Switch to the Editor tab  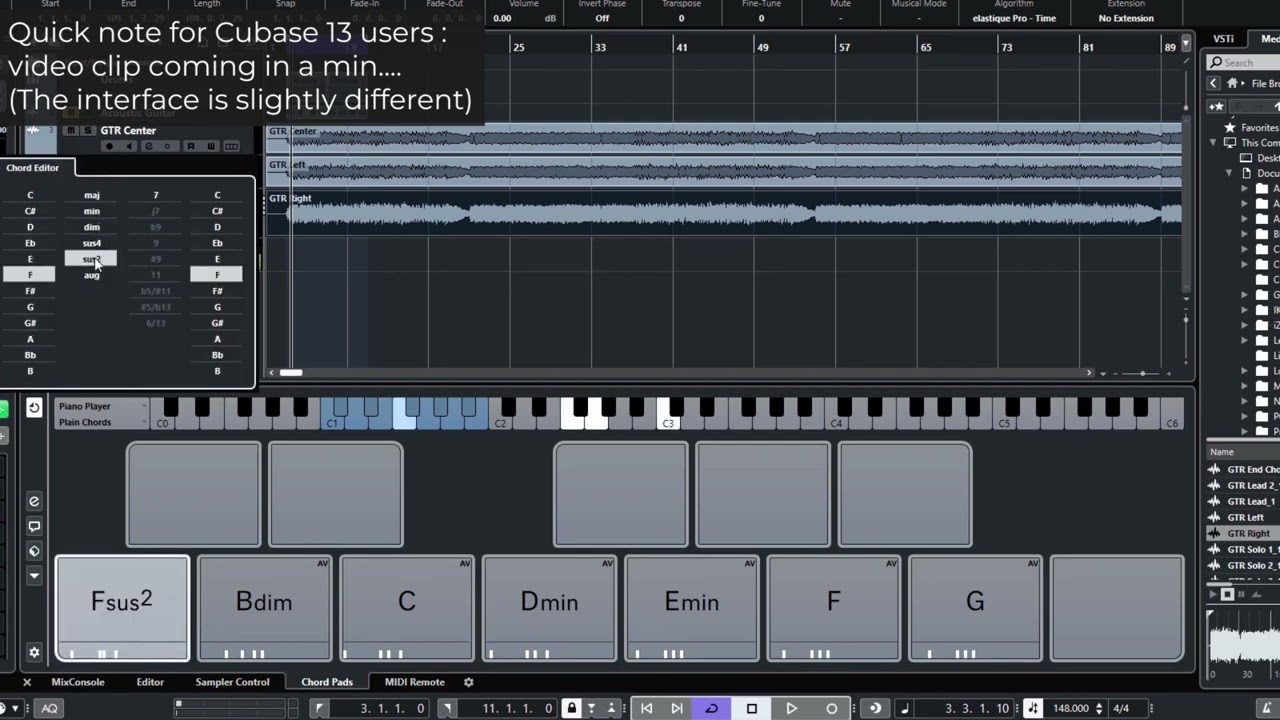(x=150, y=682)
